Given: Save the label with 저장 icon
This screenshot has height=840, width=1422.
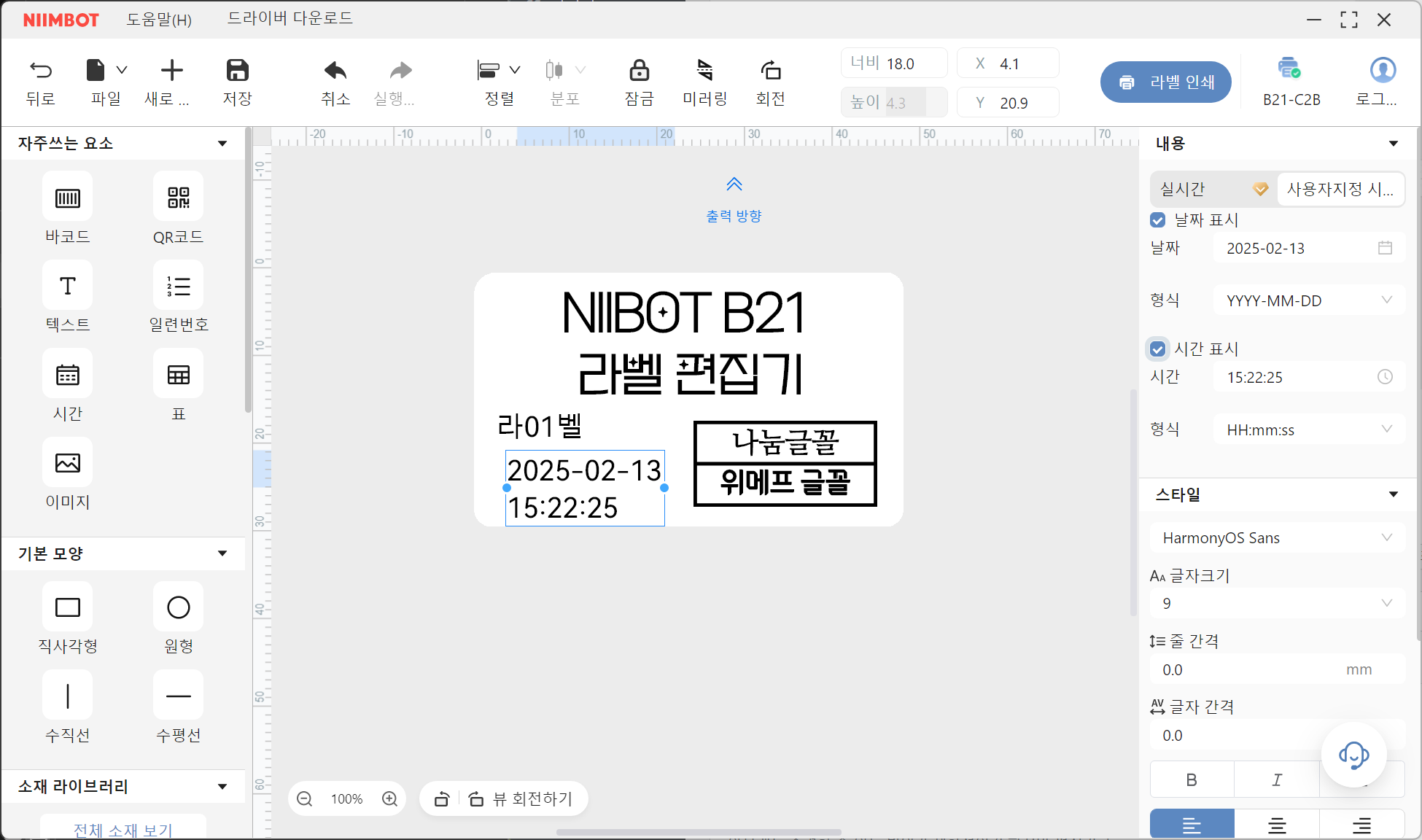Looking at the screenshot, I should (x=237, y=70).
